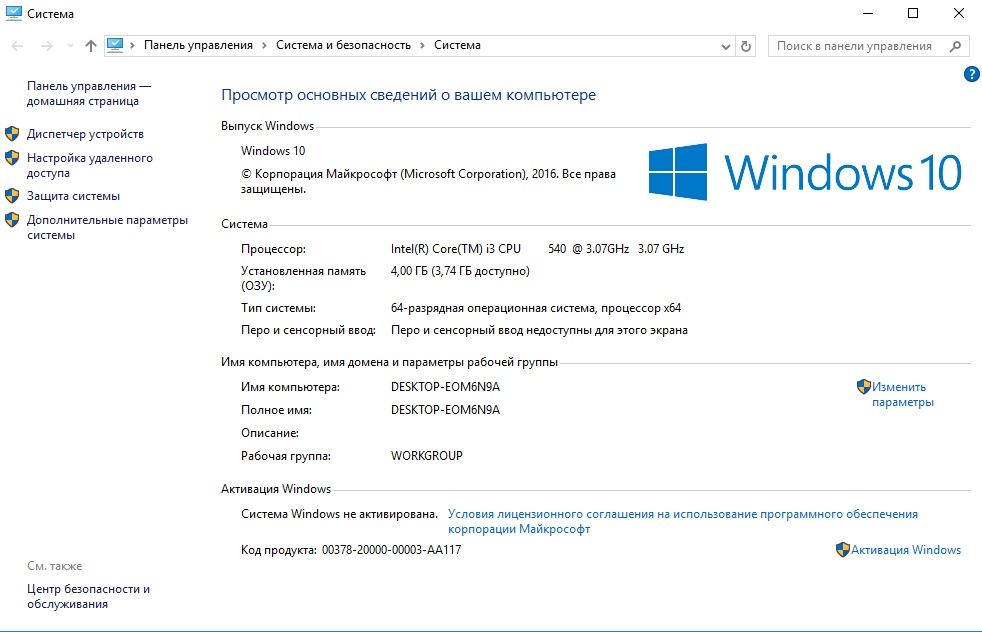Maximize the Система window

pos(913,13)
